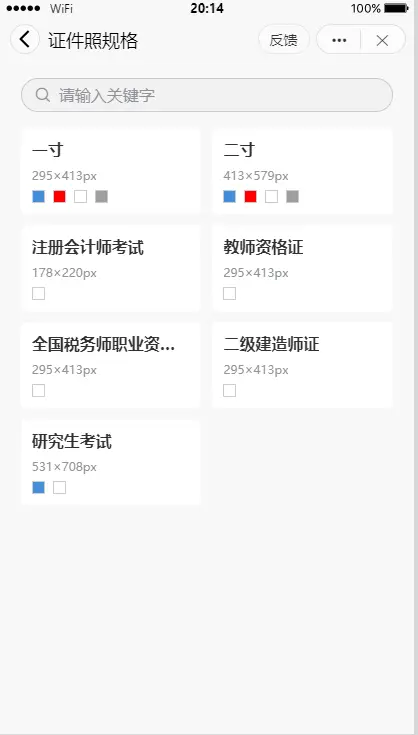
Task: Go back using the left arrow icon
Action: tap(24, 39)
